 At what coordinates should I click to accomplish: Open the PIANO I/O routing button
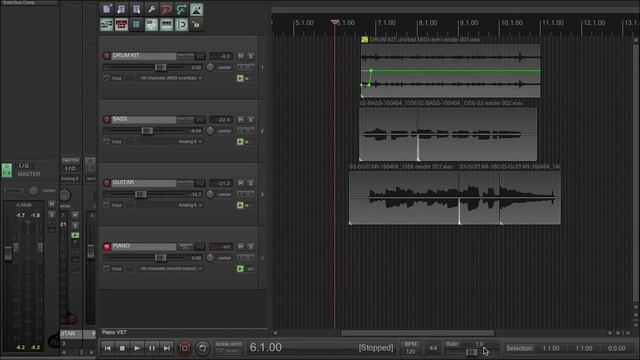pyautogui.click(x=200, y=247)
